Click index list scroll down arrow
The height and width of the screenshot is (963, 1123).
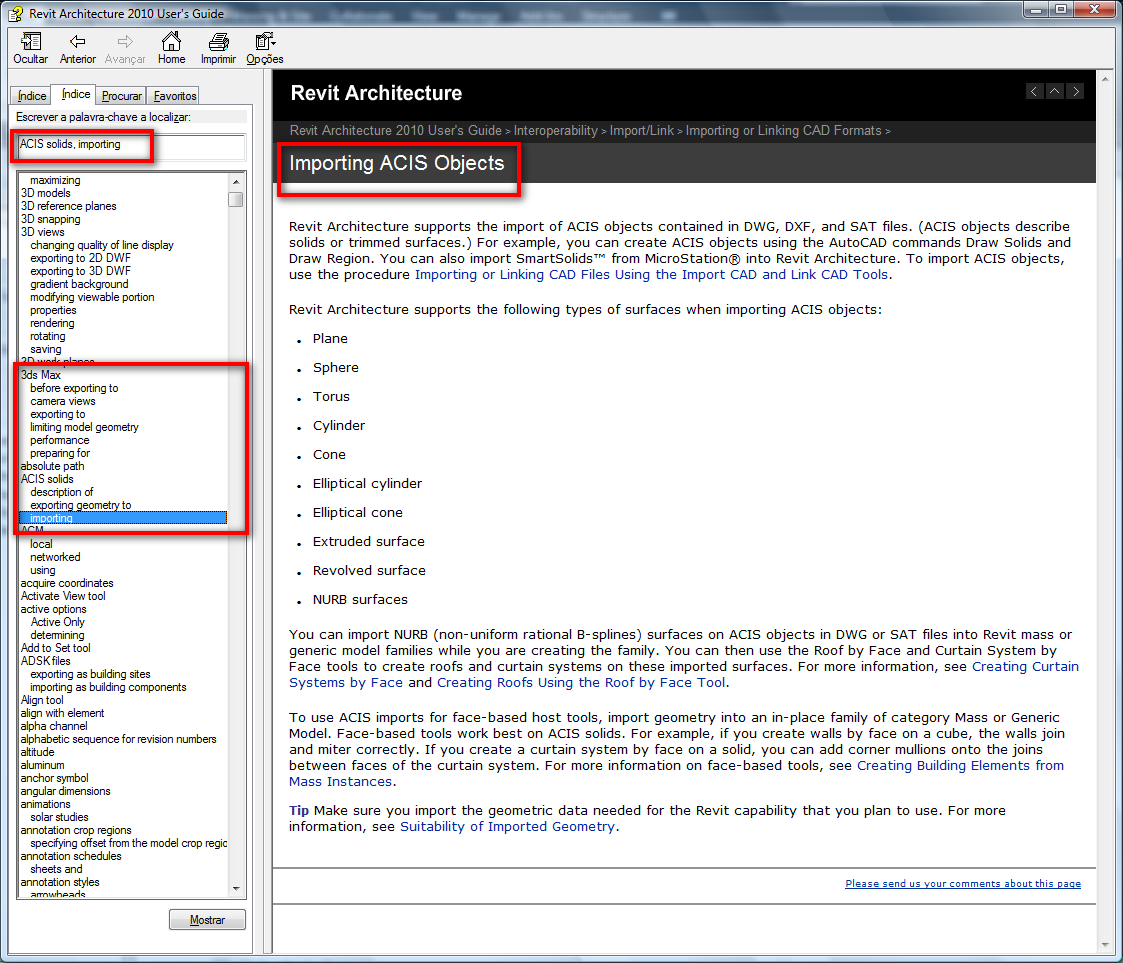coord(236,889)
